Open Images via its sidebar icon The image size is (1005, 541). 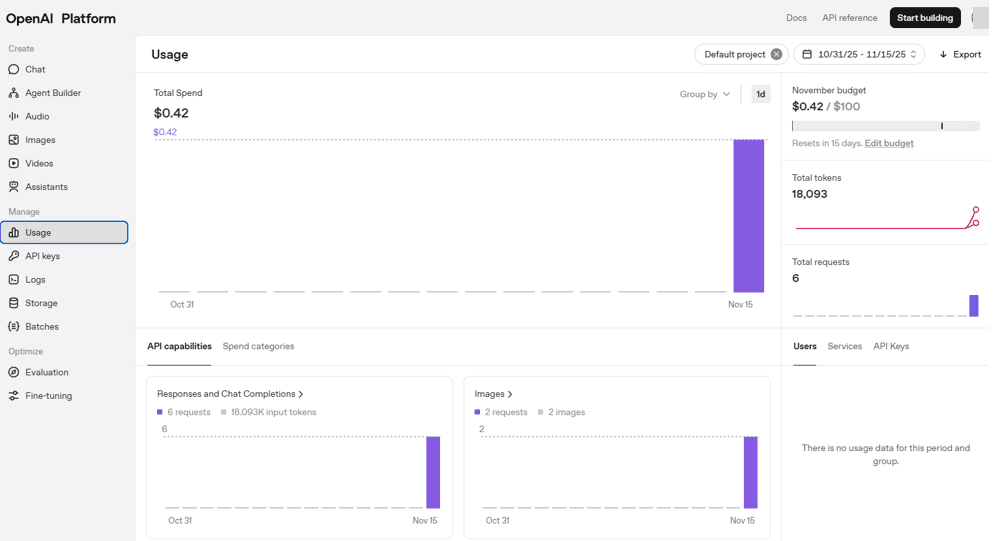point(13,140)
